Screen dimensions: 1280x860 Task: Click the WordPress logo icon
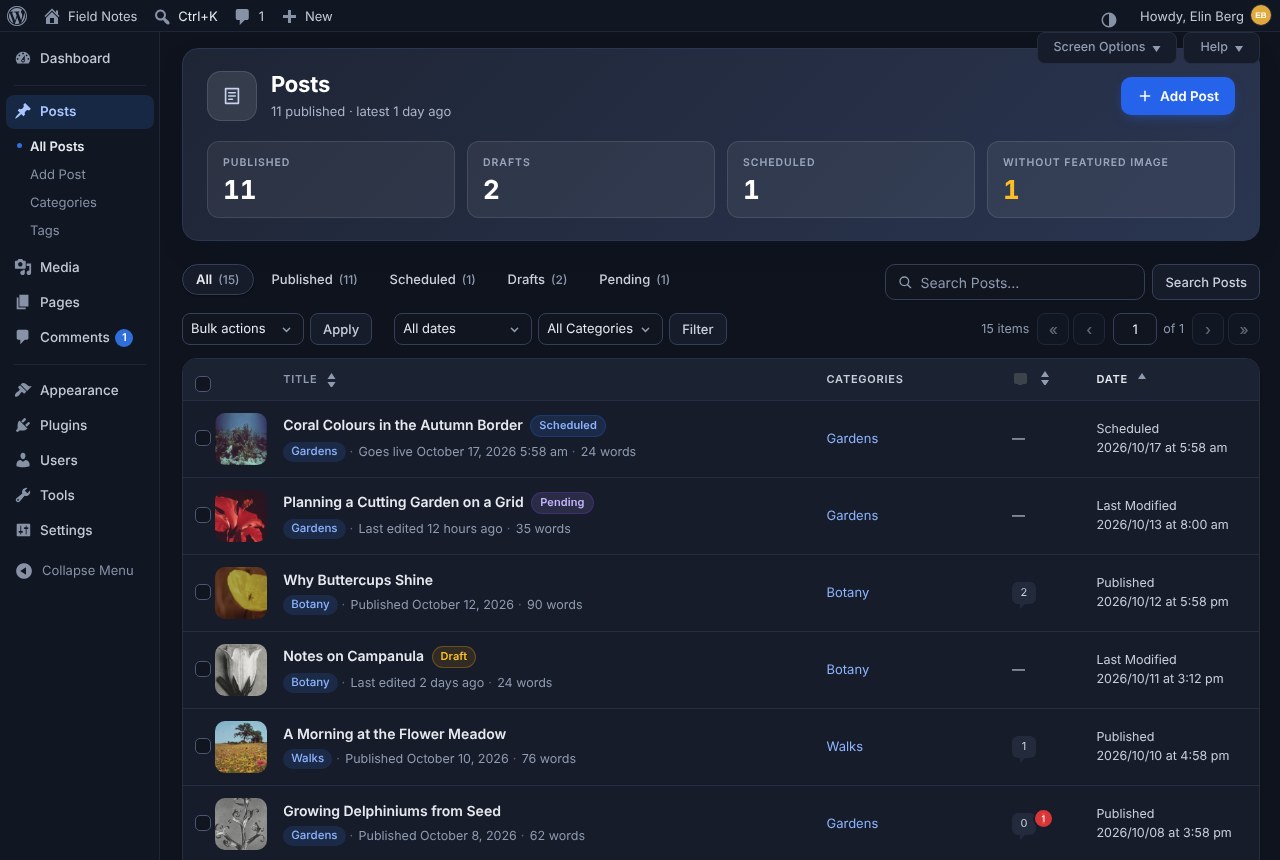(17, 16)
